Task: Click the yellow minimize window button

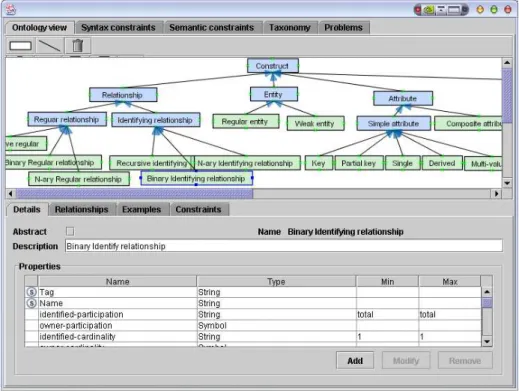Action: click(480, 10)
